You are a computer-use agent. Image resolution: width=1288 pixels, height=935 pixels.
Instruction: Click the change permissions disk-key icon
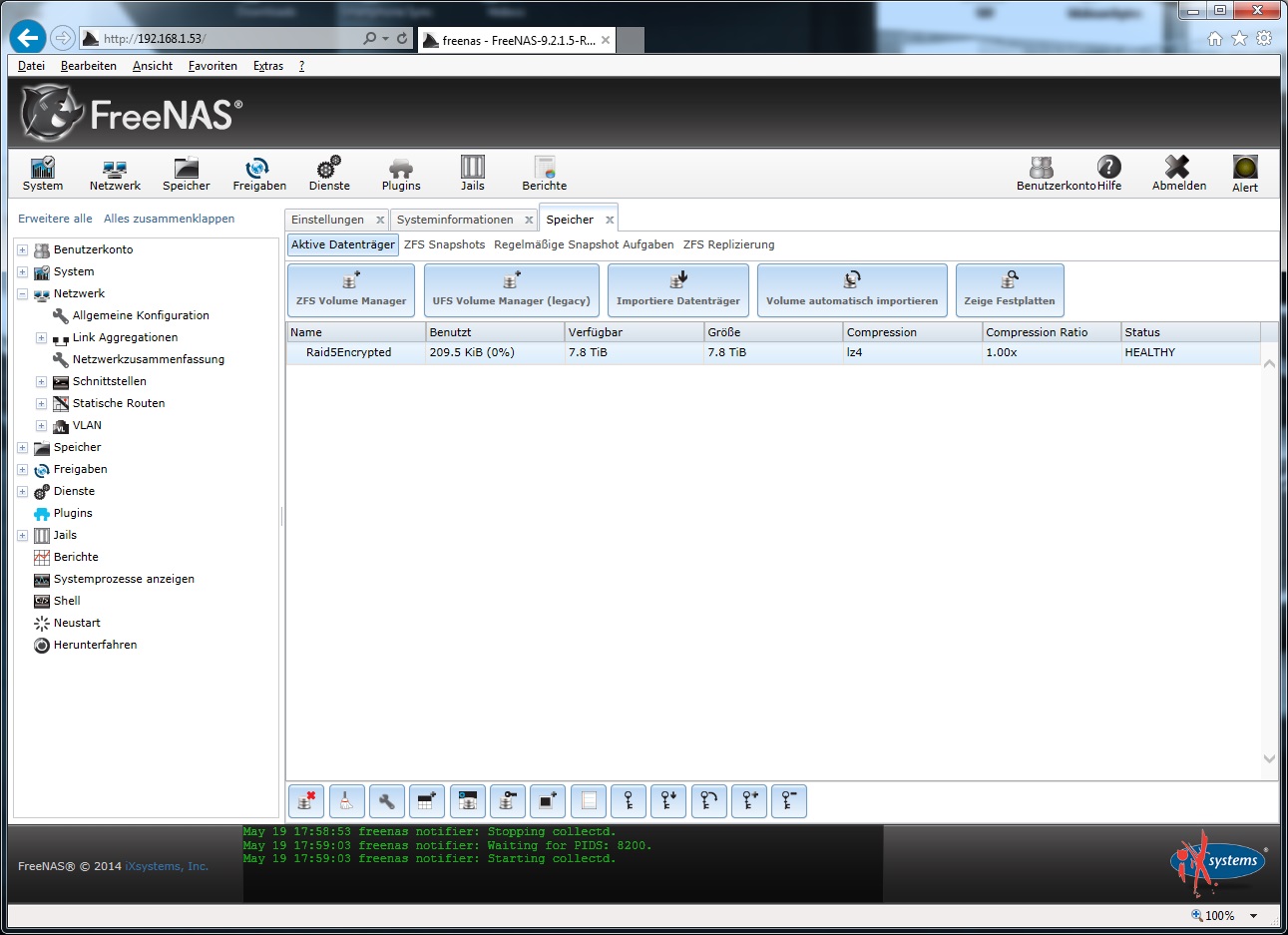point(508,800)
